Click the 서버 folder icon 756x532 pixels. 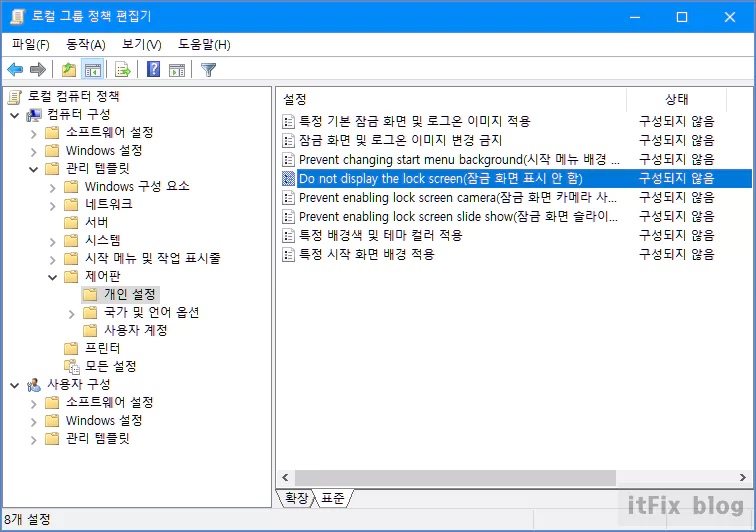pos(71,222)
